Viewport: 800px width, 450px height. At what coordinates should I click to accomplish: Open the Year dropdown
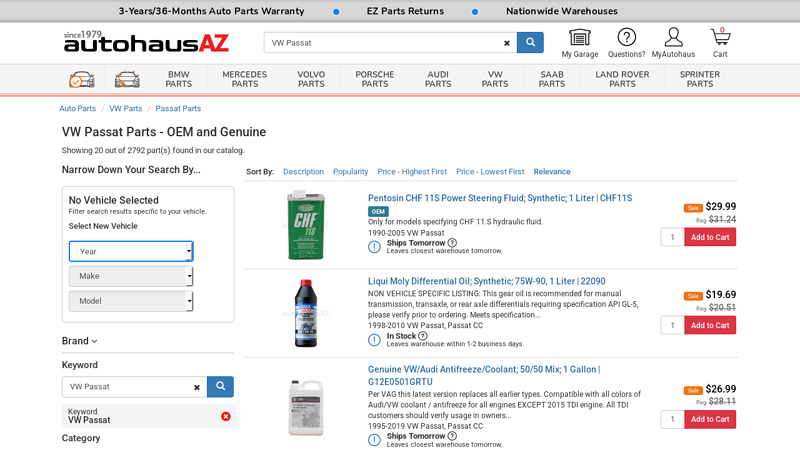131,251
